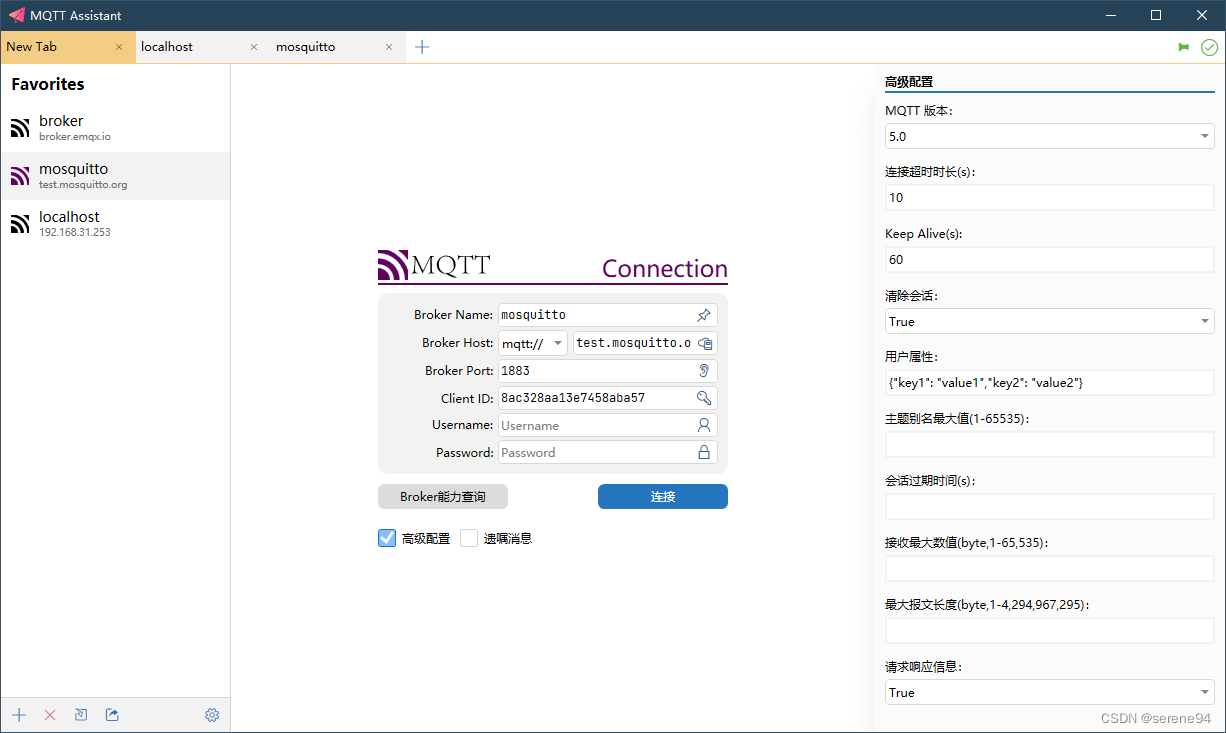
Task: Click the export/share favorites icon
Action: [x=112, y=715]
